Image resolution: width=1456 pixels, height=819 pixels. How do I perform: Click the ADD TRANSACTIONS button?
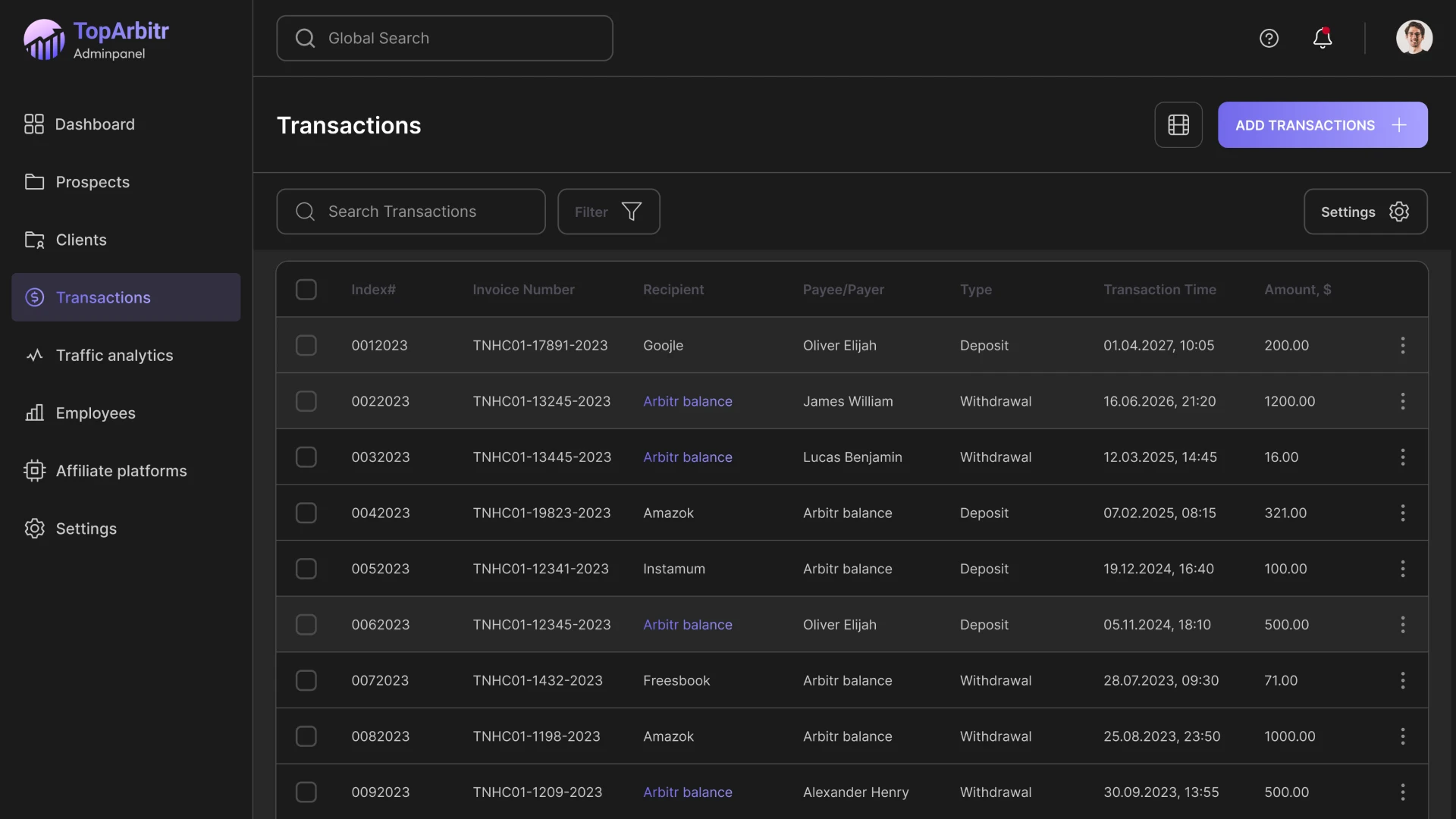coord(1322,125)
